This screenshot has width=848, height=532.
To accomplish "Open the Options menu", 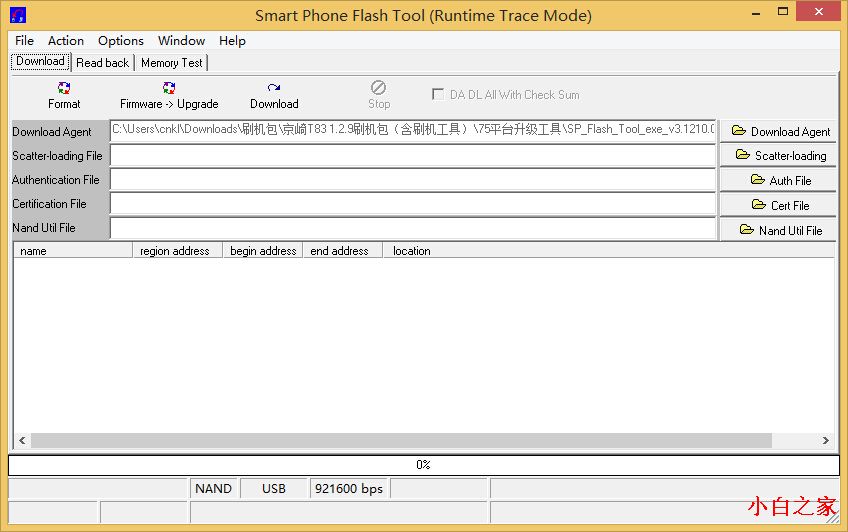I will [x=121, y=41].
